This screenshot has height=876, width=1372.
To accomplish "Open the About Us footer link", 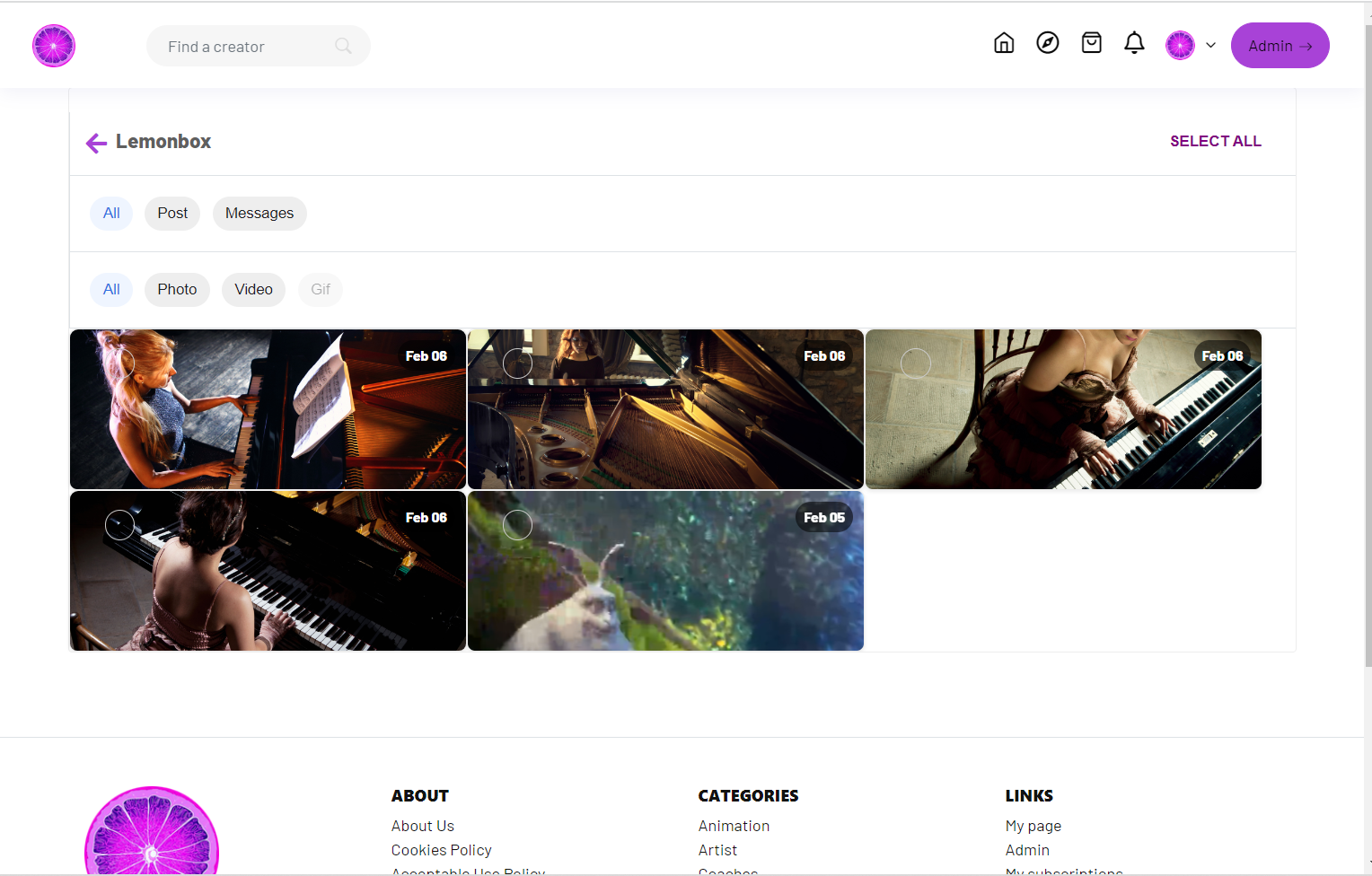I will 423,826.
